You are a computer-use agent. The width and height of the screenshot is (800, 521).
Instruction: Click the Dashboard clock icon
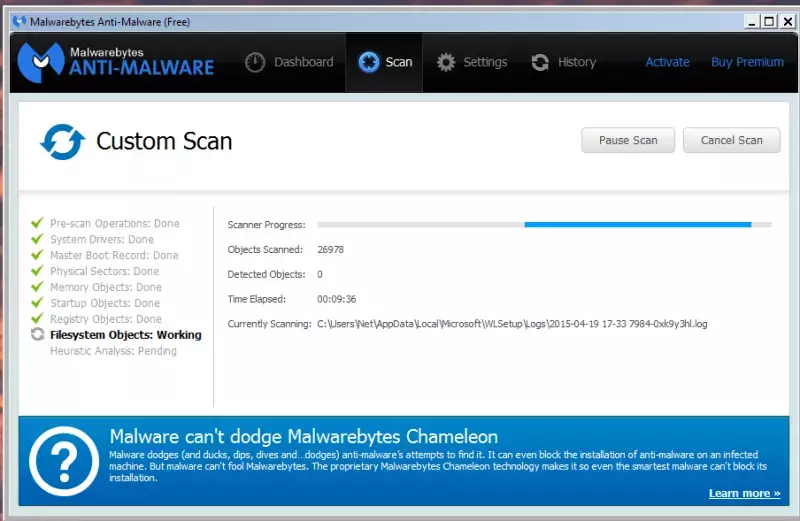pyautogui.click(x=255, y=62)
